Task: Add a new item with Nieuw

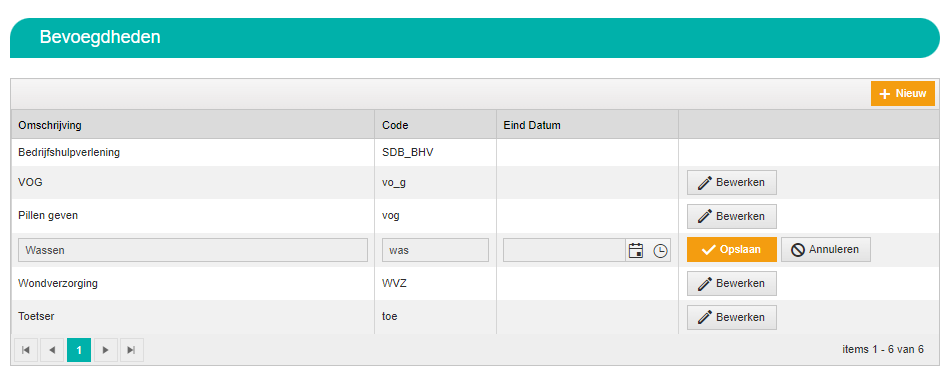Action: [902, 94]
